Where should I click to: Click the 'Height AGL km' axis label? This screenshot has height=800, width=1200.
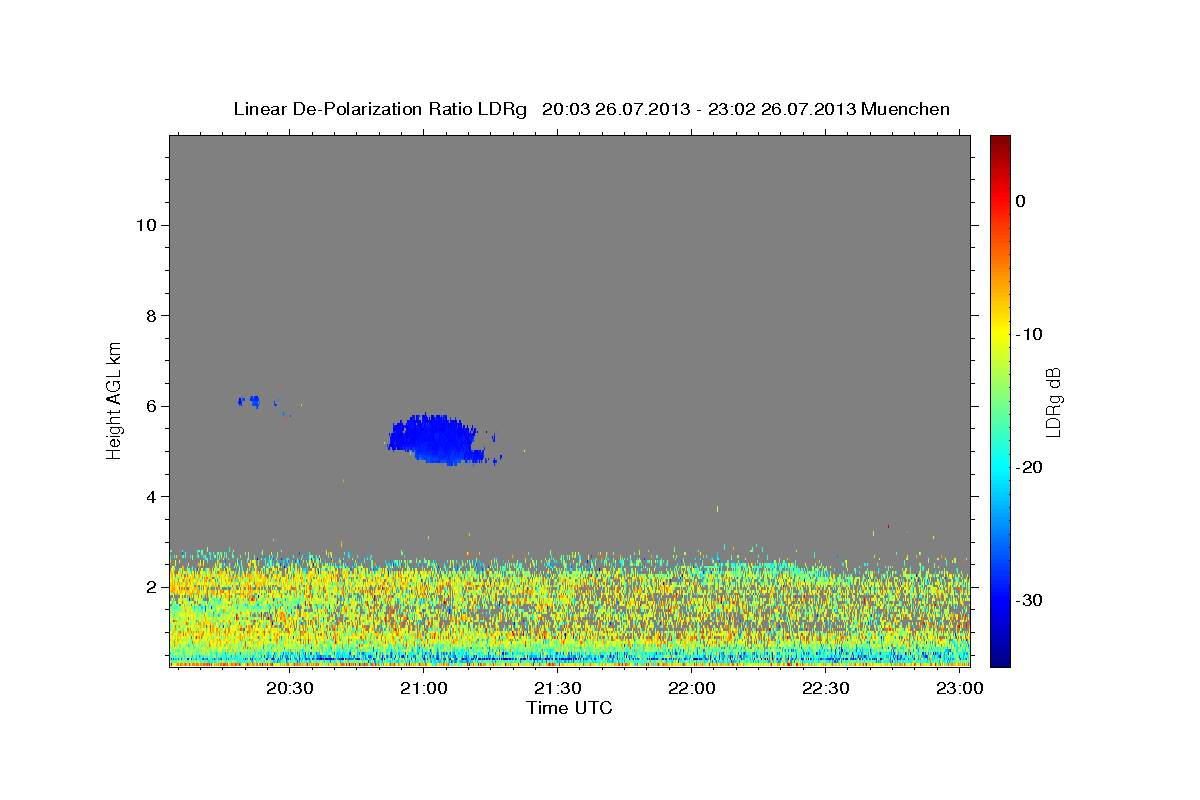point(115,399)
